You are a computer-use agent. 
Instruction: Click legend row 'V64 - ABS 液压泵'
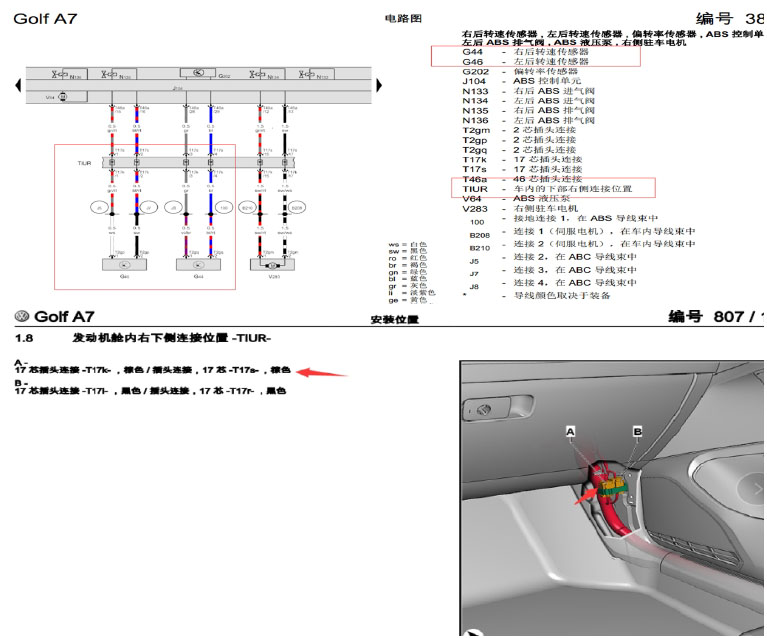point(517,199)
